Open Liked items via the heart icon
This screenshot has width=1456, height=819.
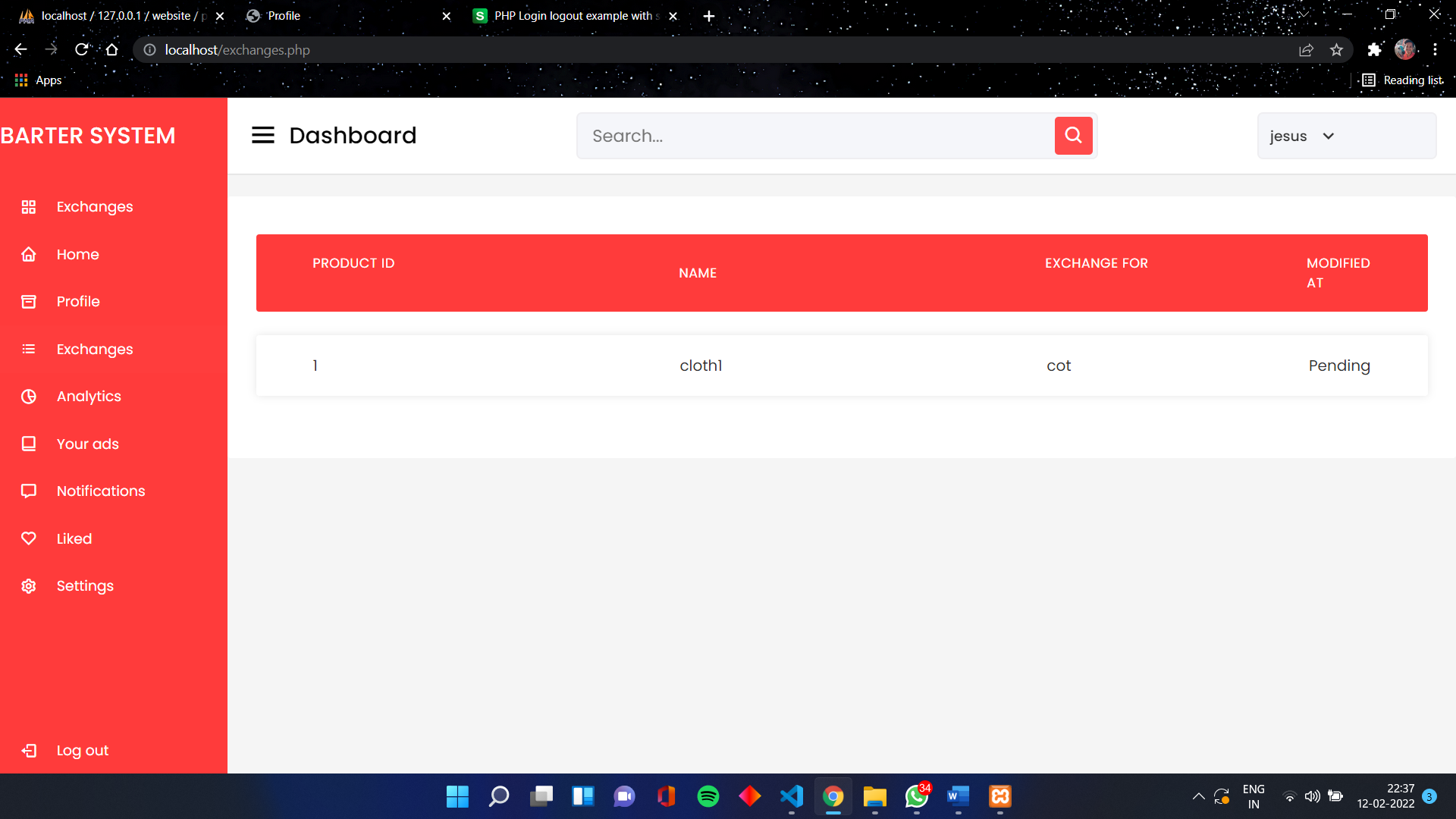(x=28, y=538)
